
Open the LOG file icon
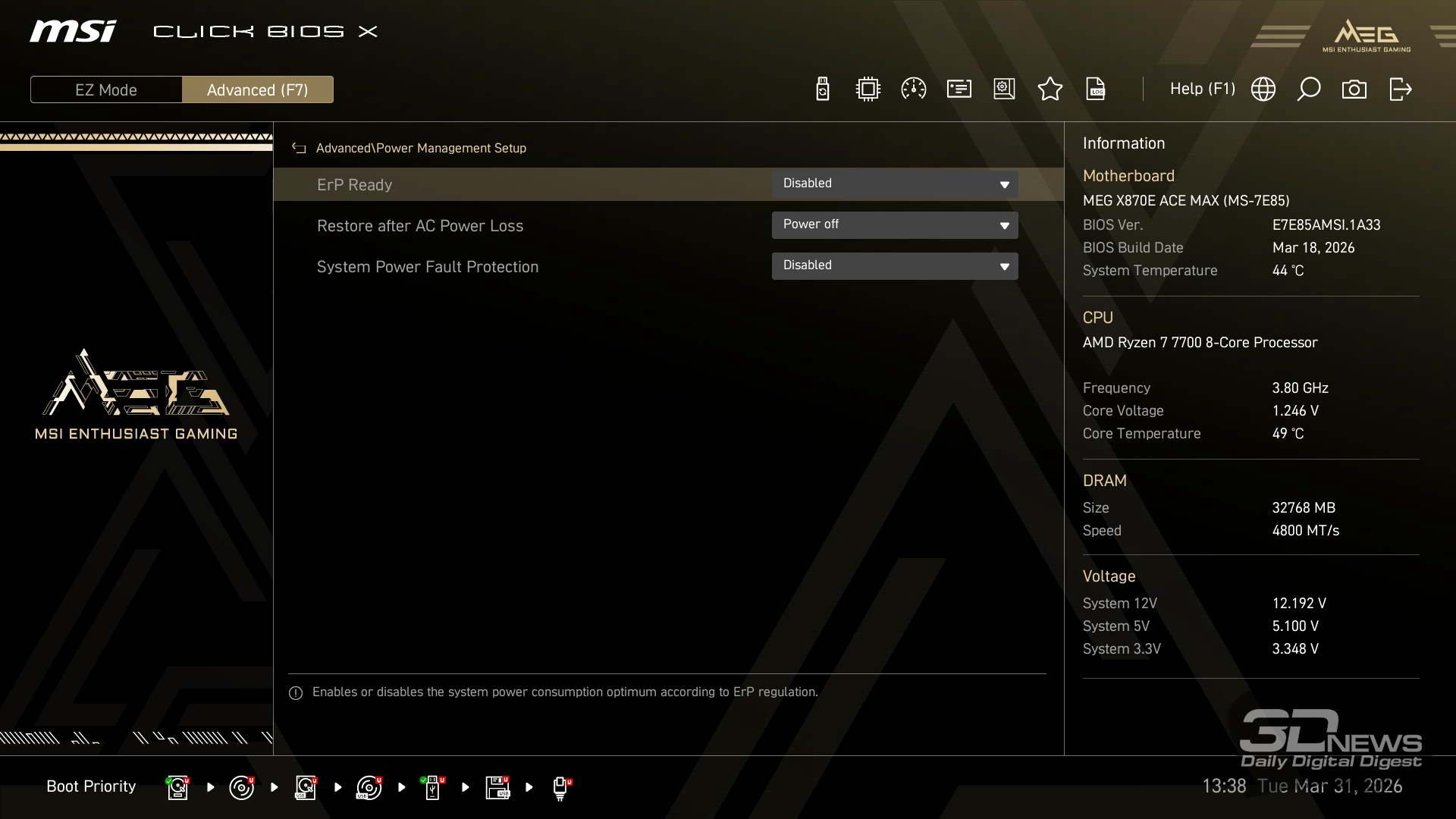pos(1096,89)
